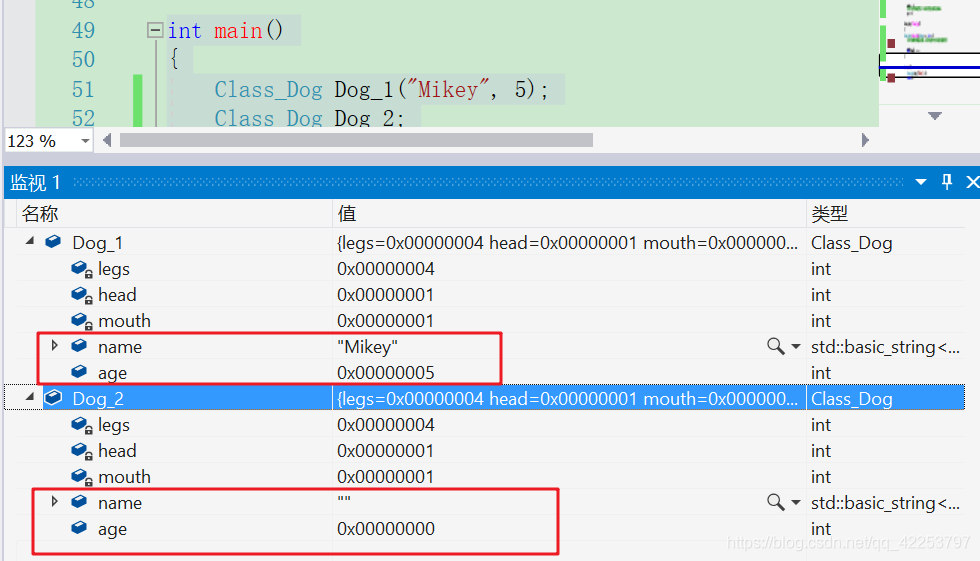980x561 pixels.
Task: Expand the name member under Dog_2
Action: (x=54, y=502)
